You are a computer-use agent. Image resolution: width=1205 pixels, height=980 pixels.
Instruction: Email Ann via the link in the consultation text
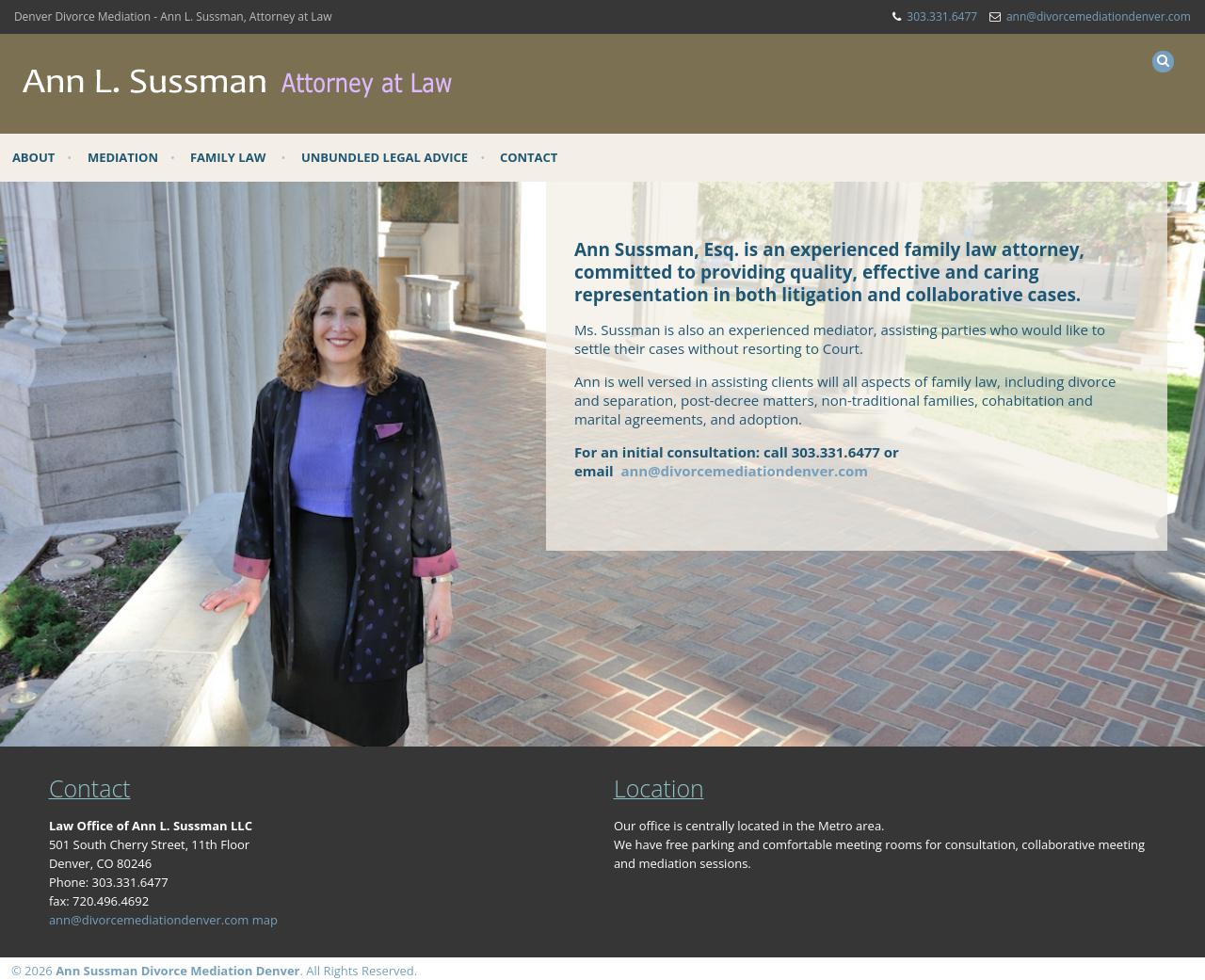pos(744,471)
